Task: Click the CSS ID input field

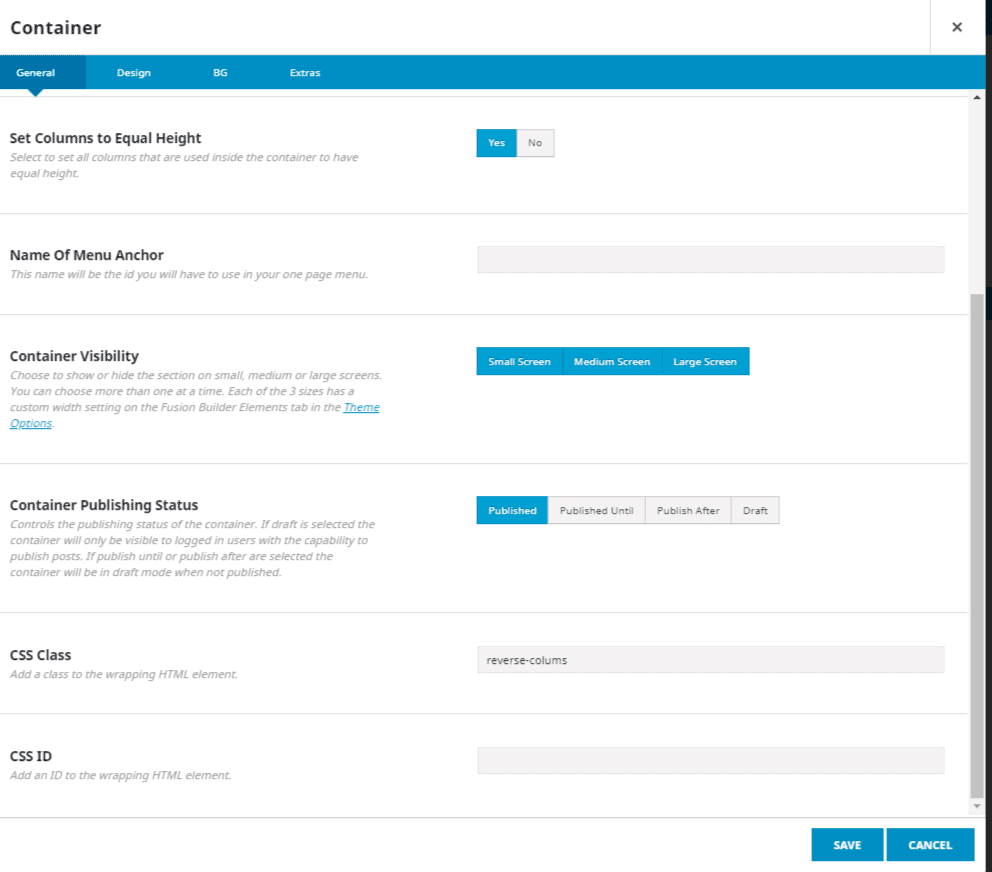Action: pyautogui.click(x=710, y=760)
